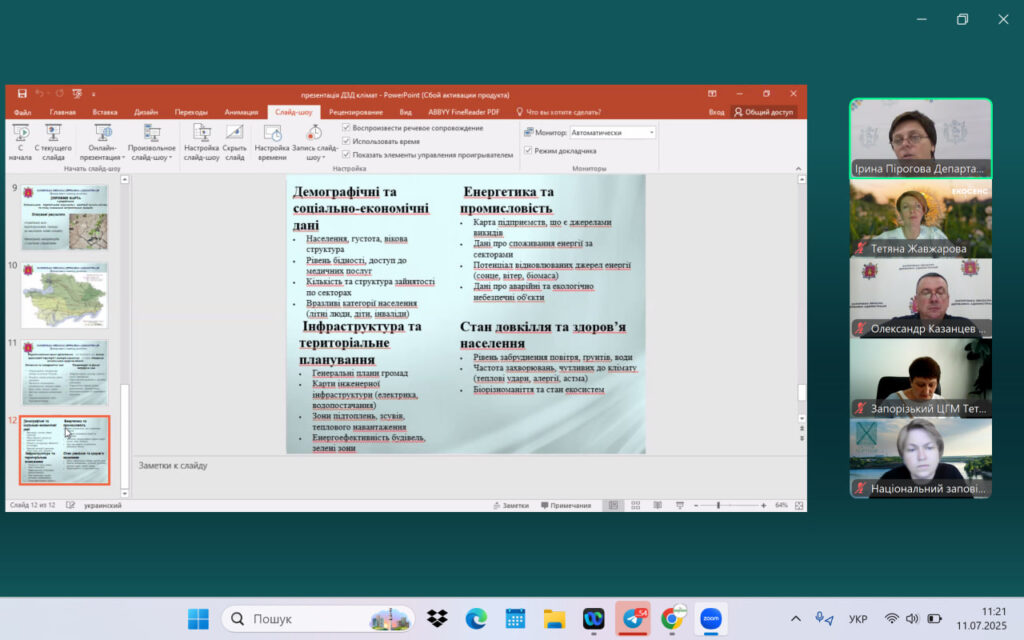Select slide 10 thumbnail with map
The height and width of the screenshot is (640, 1024).
64,294
